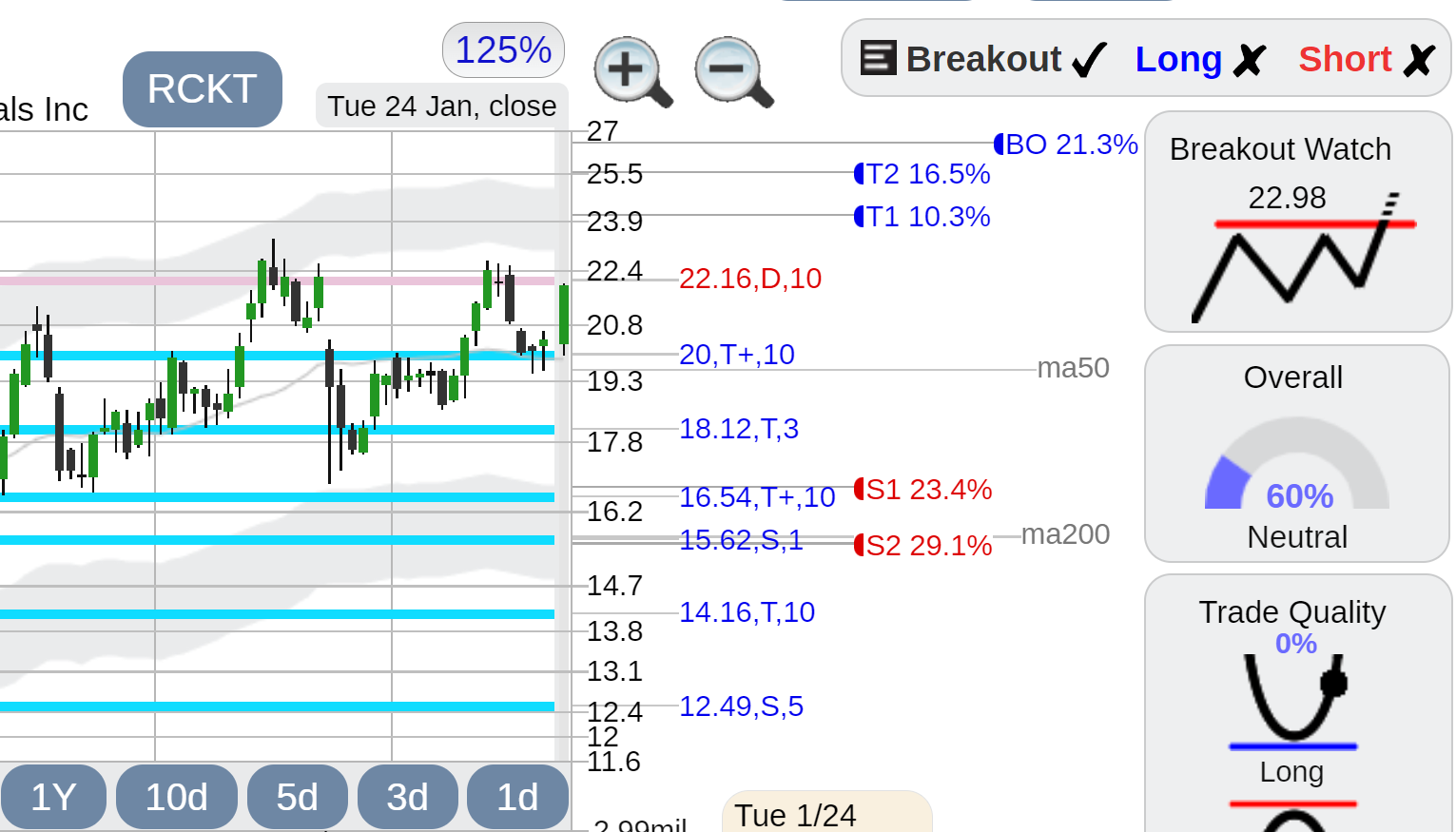Click the 22.16,D,10 resistance label
Viewport: 1456px width, 832px height.
tap(750, 279)
